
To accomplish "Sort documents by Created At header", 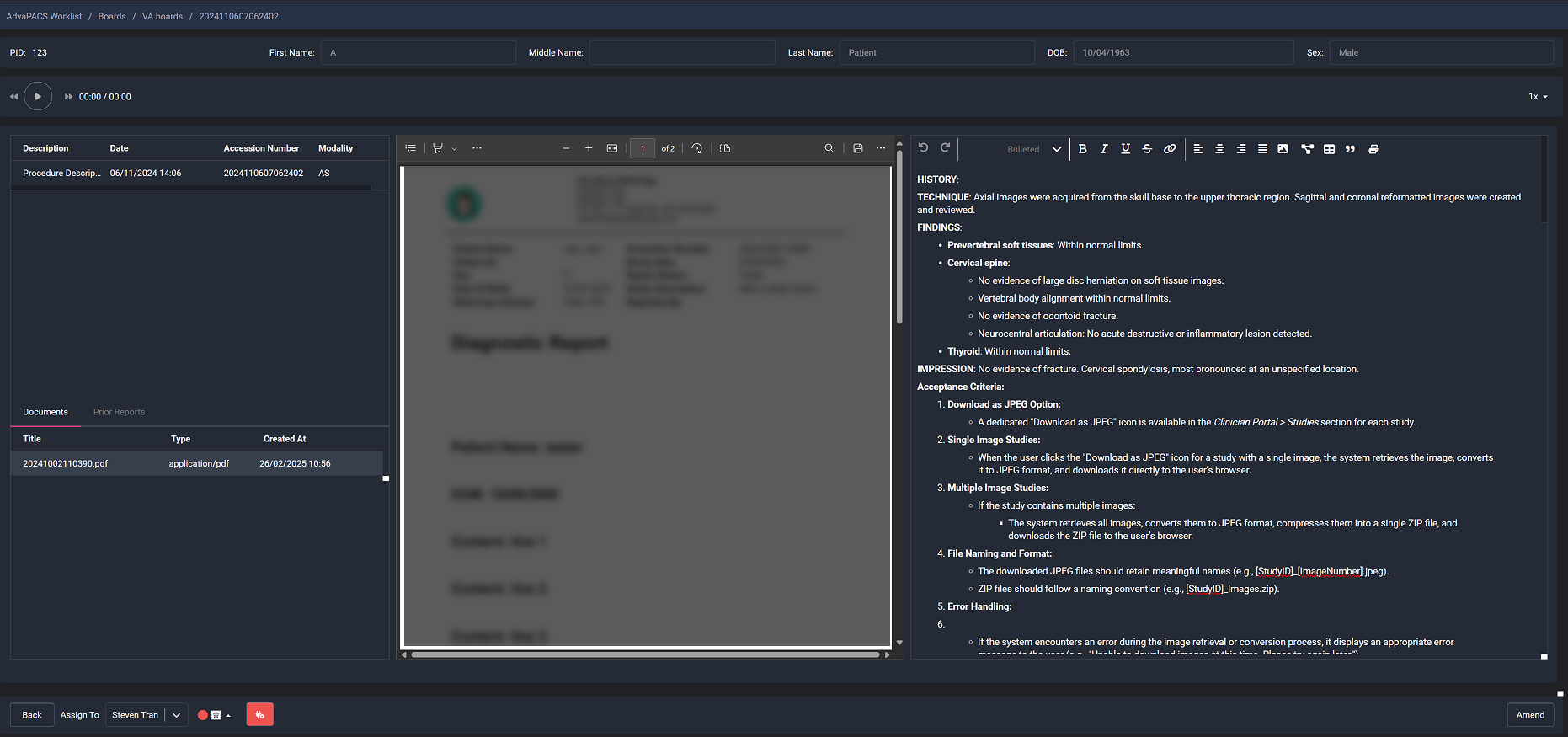I will click(x=285, y=439).
